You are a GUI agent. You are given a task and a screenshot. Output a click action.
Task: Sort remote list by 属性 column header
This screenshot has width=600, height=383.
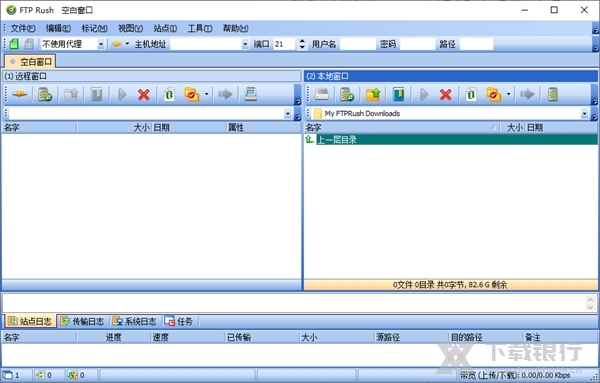click(263, 127)
